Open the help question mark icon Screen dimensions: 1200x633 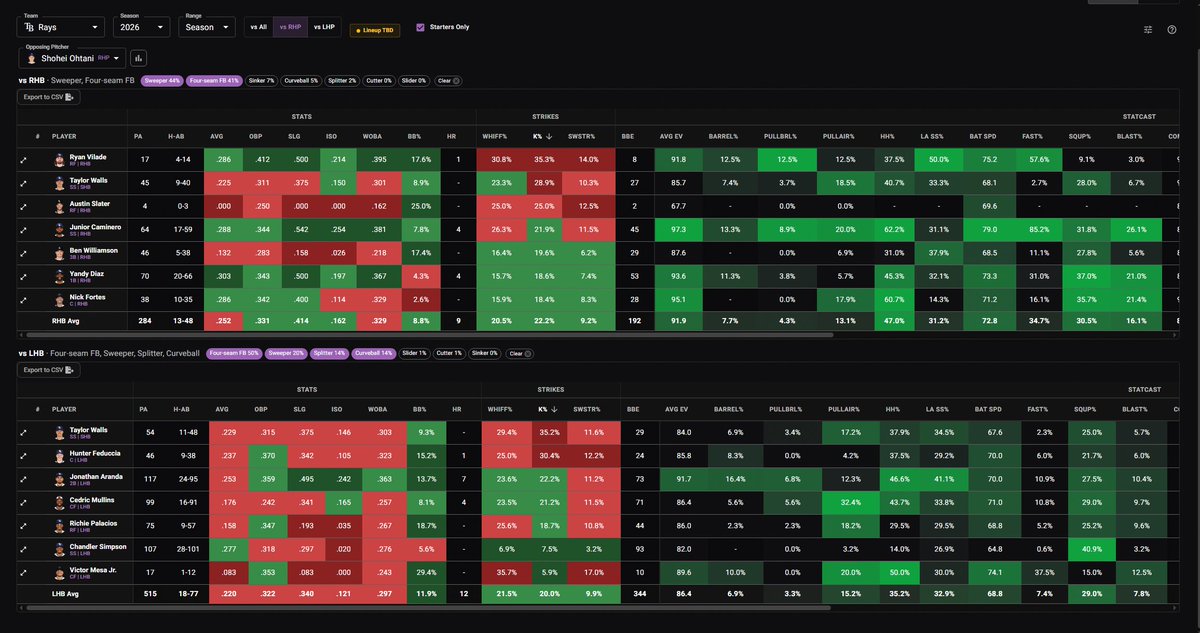[x=1172, y=29]
